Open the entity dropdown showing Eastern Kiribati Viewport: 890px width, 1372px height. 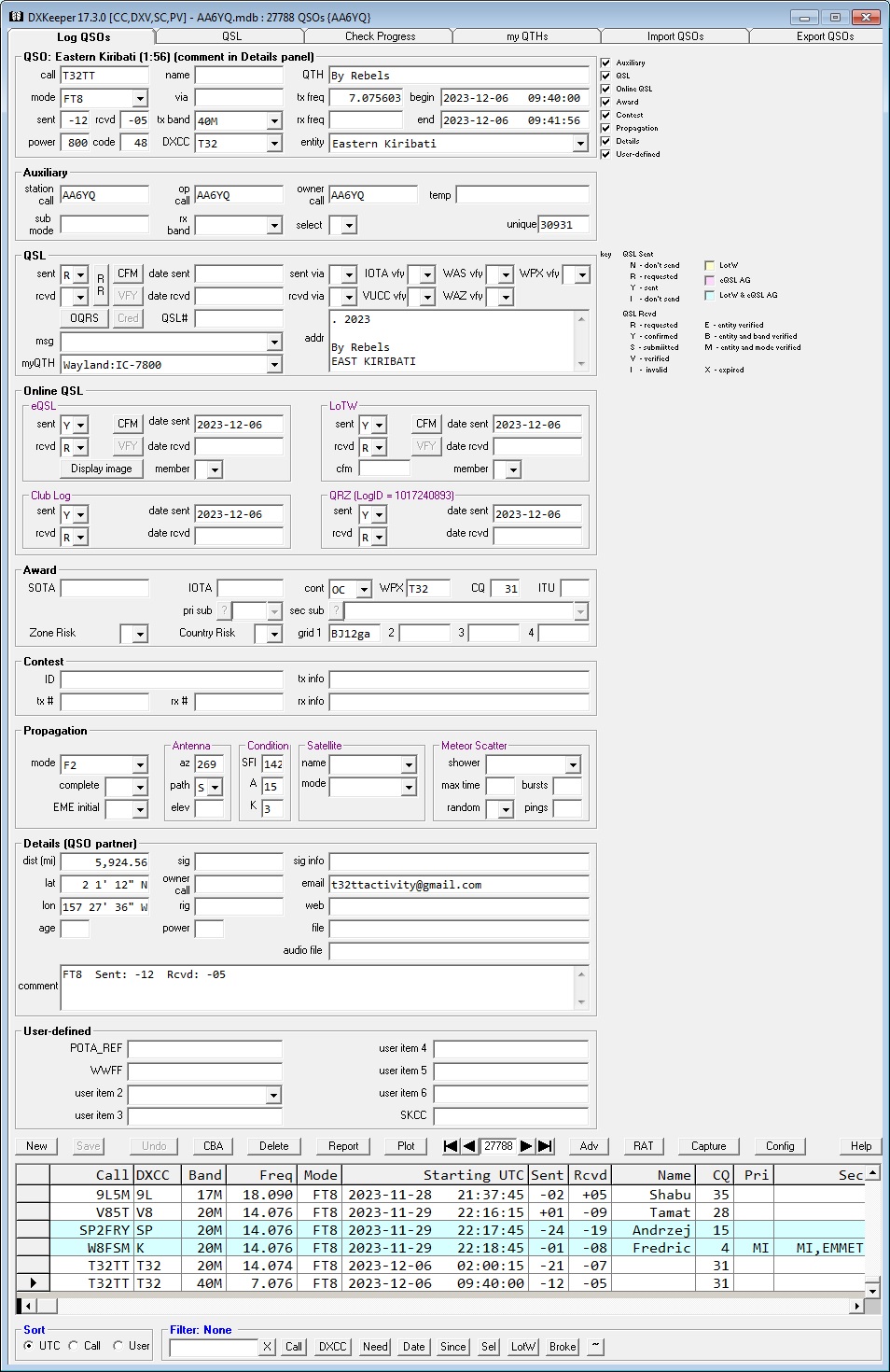coord(580,143)
